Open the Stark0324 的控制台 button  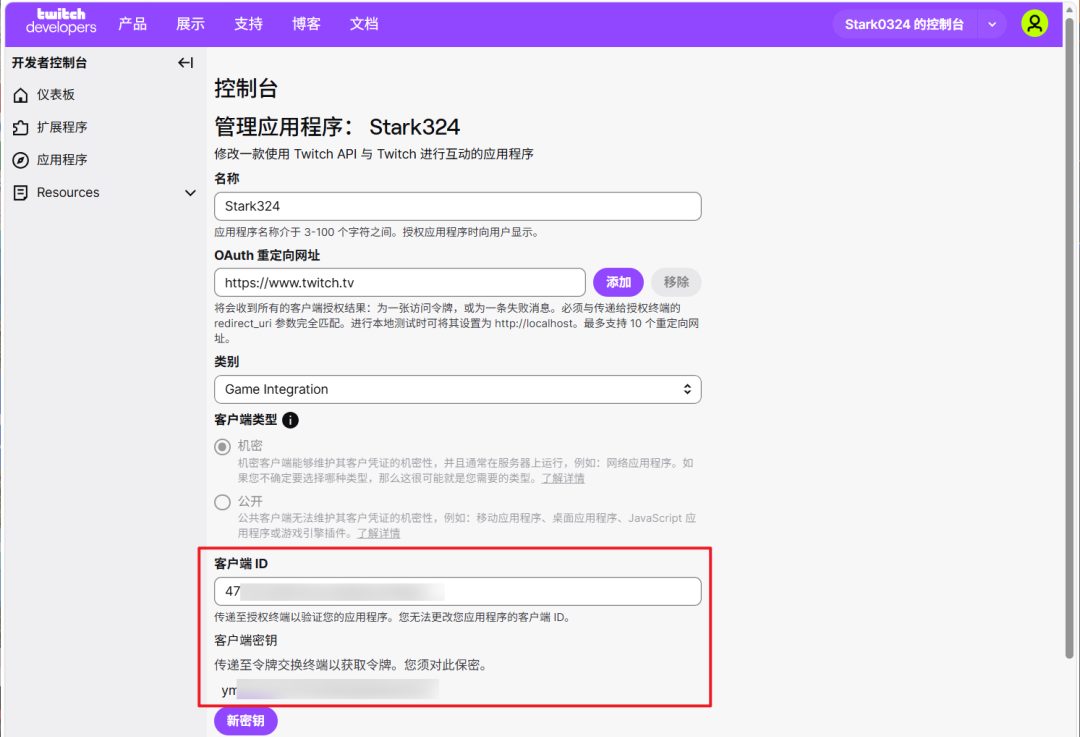[x=904, y=24]
